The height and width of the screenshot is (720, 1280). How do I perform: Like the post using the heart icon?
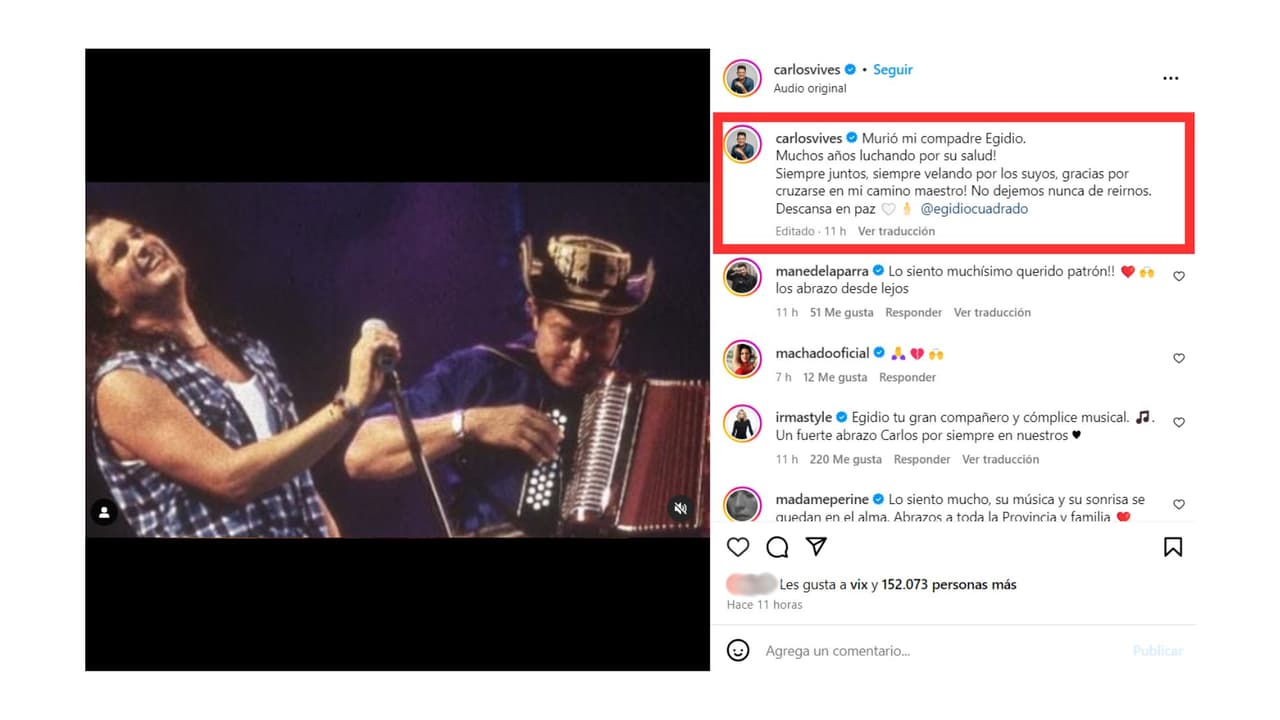coord(737,547)
